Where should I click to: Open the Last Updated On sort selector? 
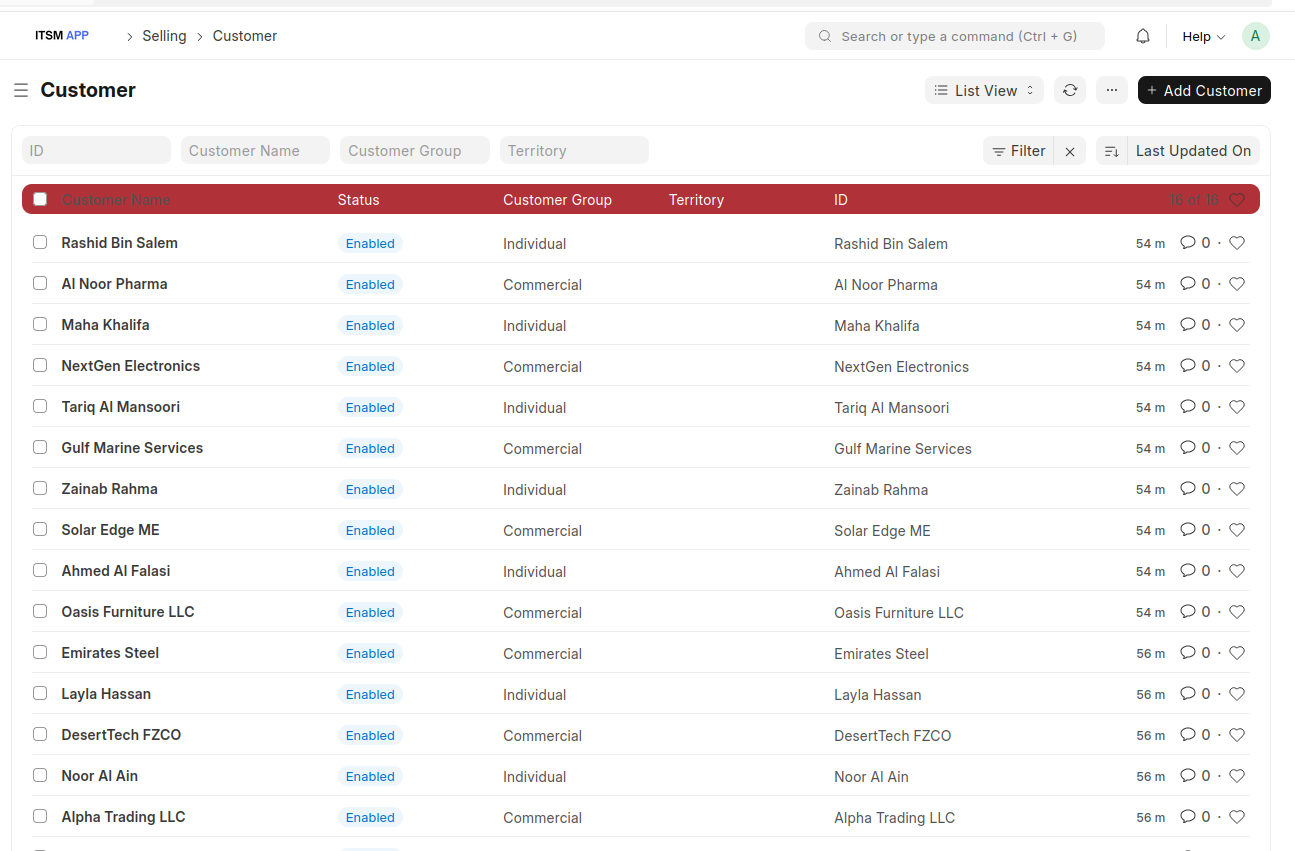tap(1193, 150)
